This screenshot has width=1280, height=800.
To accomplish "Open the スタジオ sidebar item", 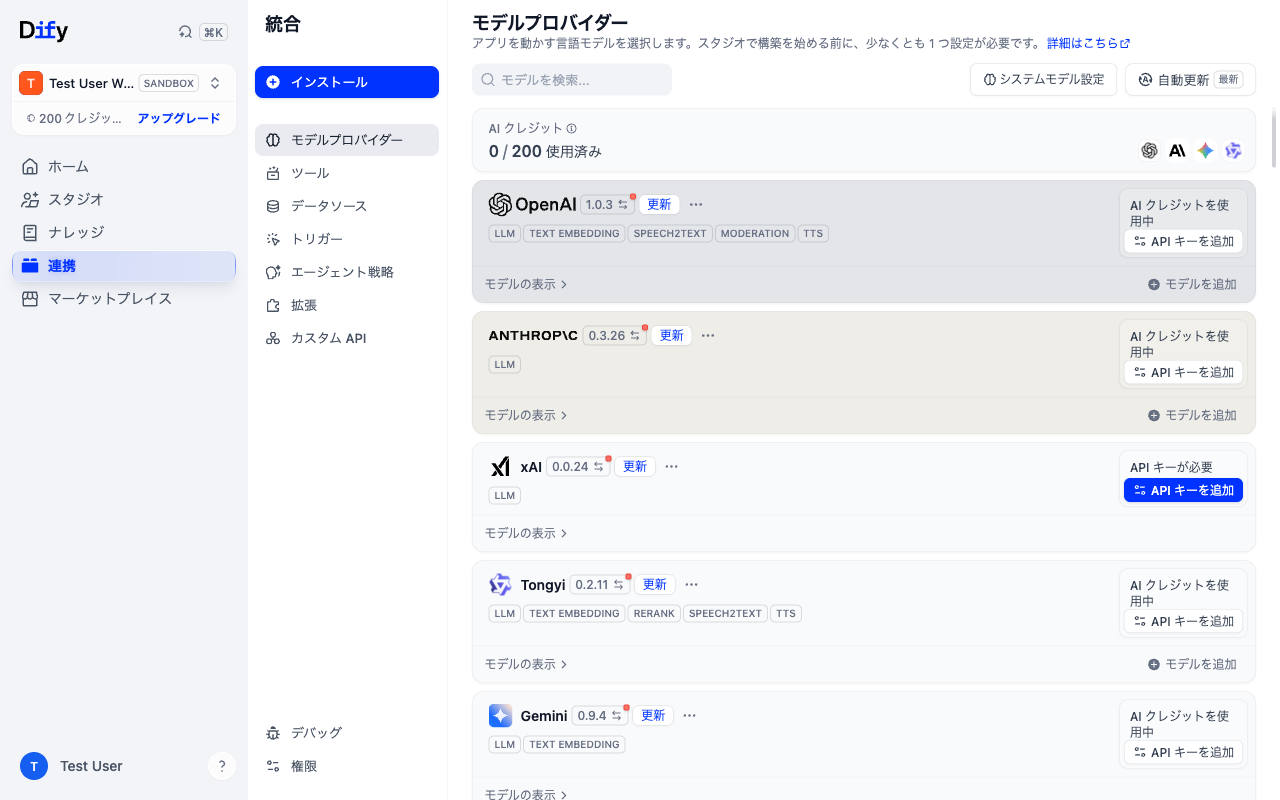I will [124, 199].
